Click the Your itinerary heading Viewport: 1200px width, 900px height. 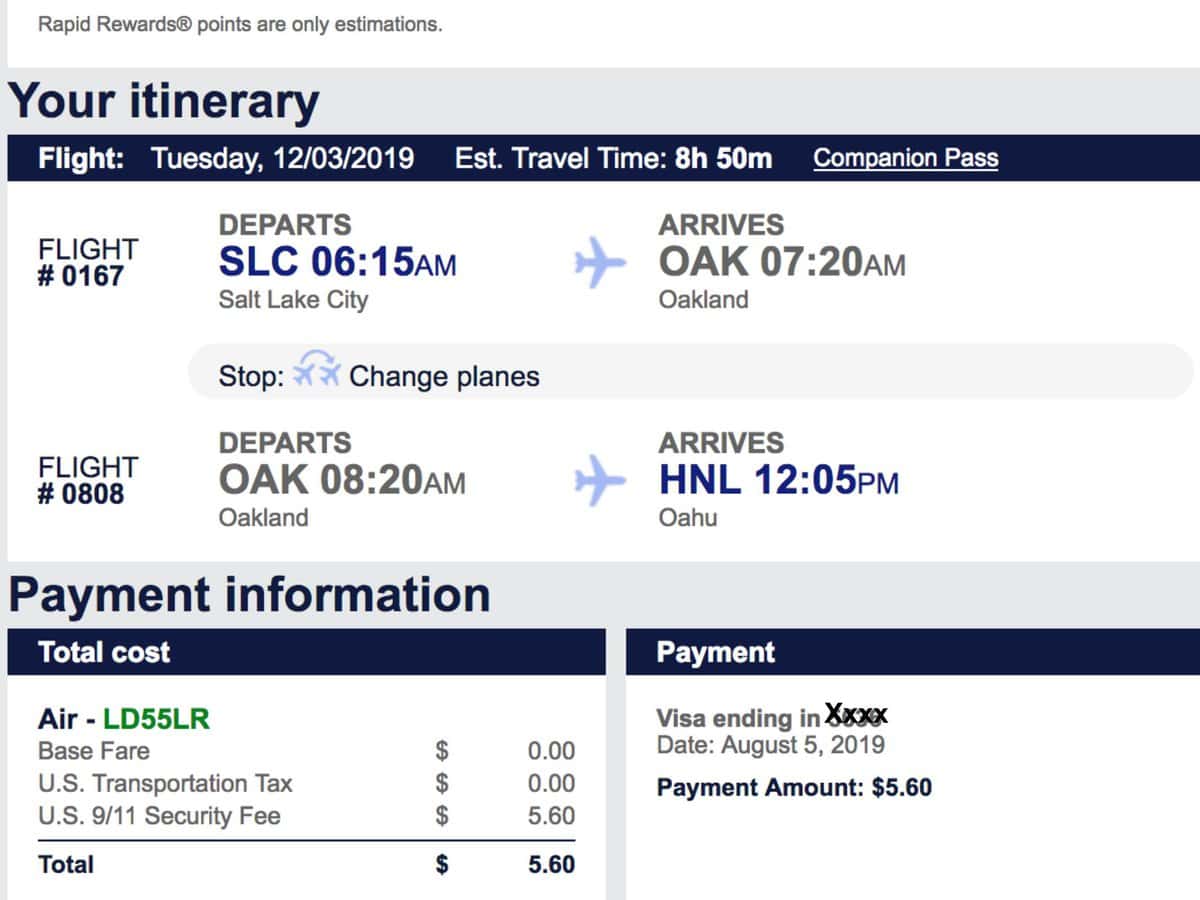164,101
